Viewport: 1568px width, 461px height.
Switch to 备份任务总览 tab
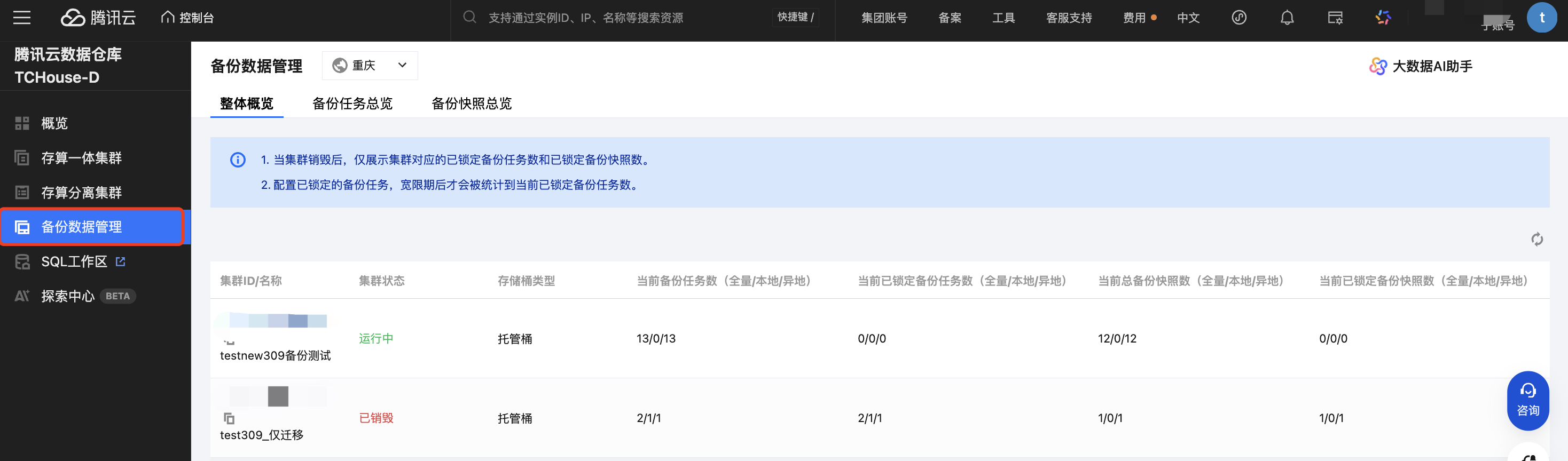pyautogui.click(x=352, y=104)
